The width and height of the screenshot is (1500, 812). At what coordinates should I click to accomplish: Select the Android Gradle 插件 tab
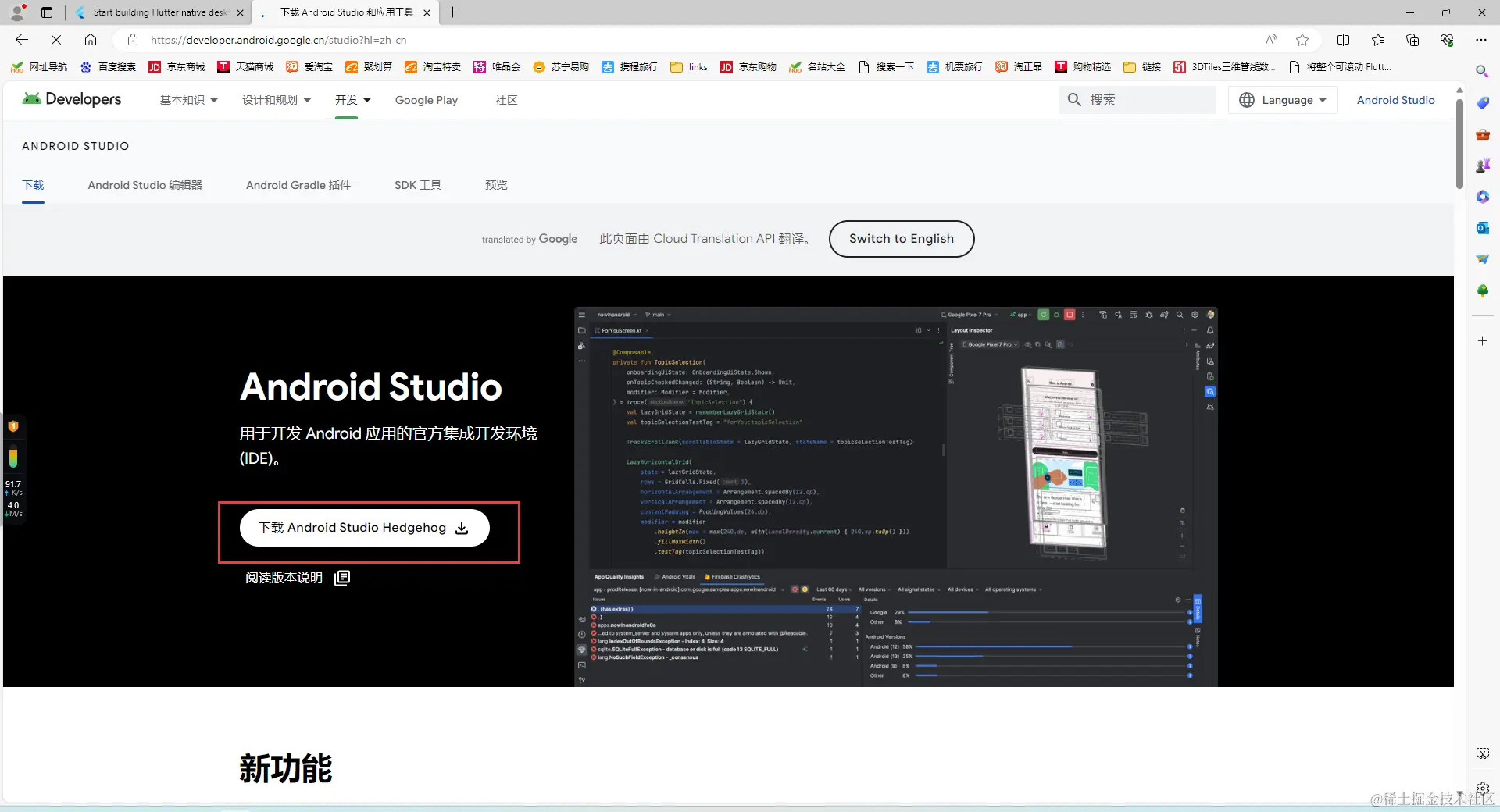click(298, 185)
